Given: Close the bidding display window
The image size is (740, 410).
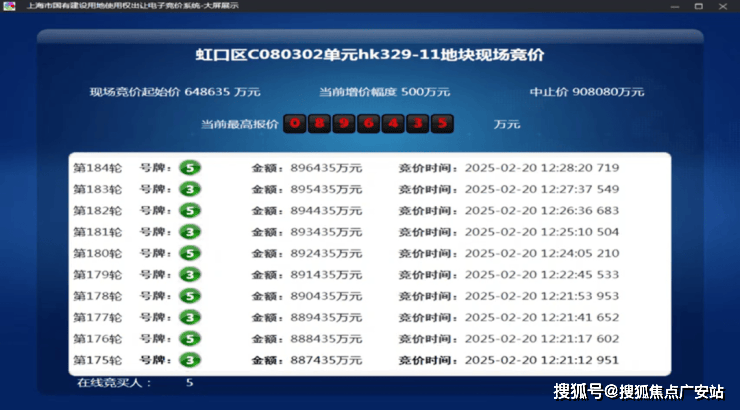Looking at the screenshot, I should point(723,6).
